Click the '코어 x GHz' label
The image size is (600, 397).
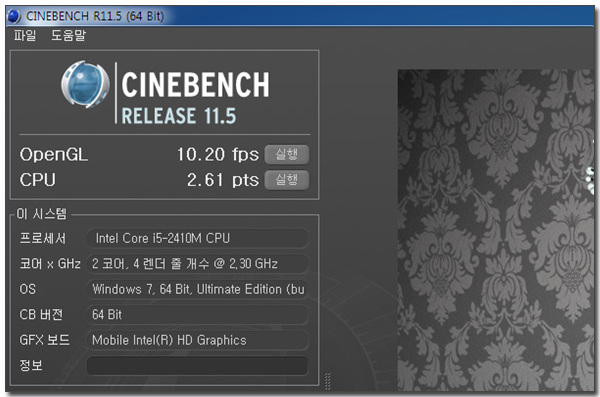(x=50, y=264)
